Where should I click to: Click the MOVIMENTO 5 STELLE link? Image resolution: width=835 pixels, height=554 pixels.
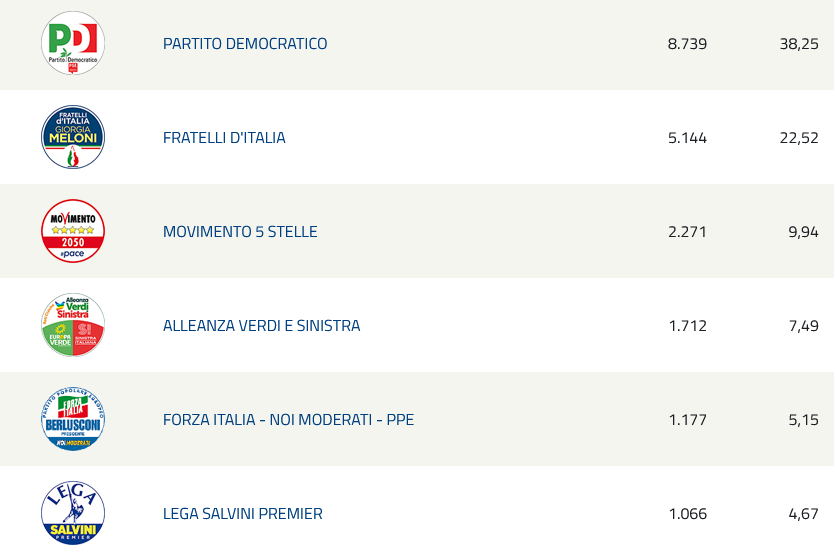(240, 232)
